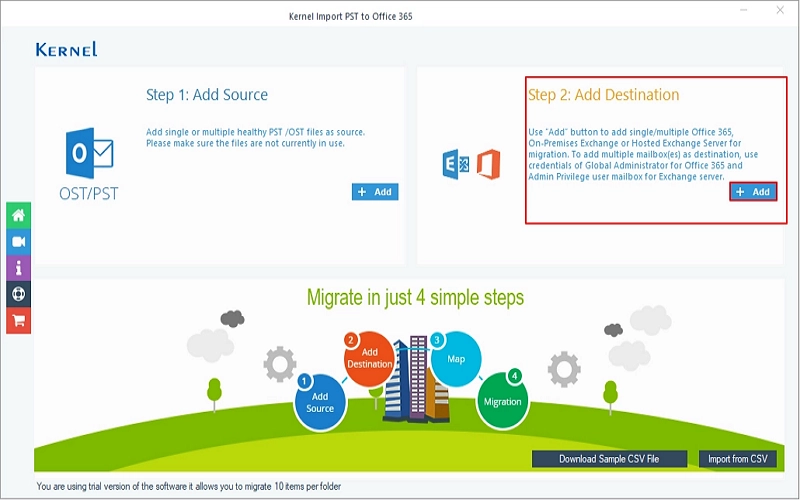800x500 pixels.
Task: Open the blue video camera sidebar icon
Action: pyautogui.click(x=18, y=242)
